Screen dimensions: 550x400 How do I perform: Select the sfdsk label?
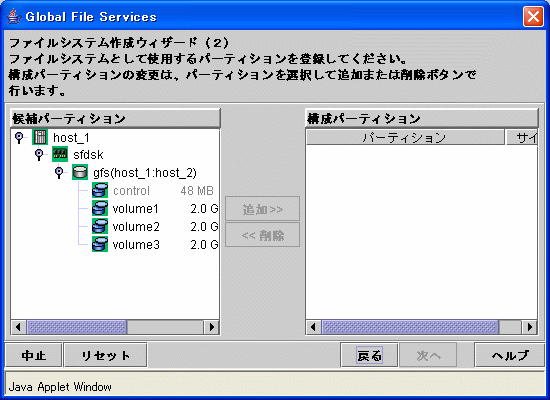pos(88,155)
